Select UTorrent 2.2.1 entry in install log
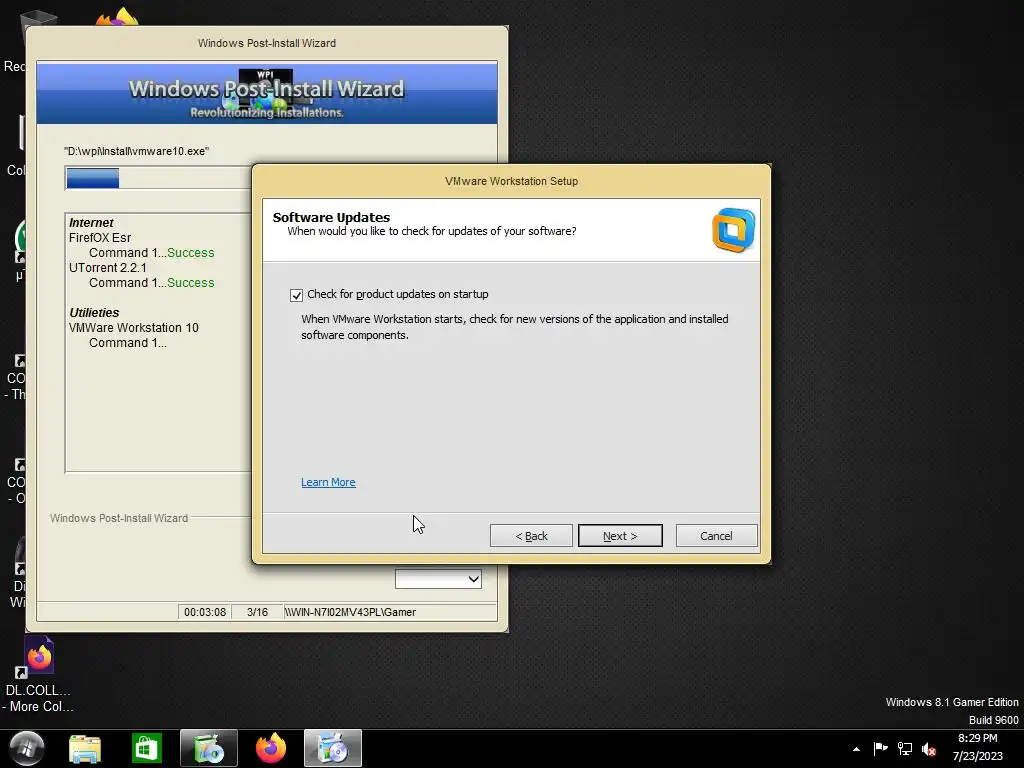 click(108, 268)
